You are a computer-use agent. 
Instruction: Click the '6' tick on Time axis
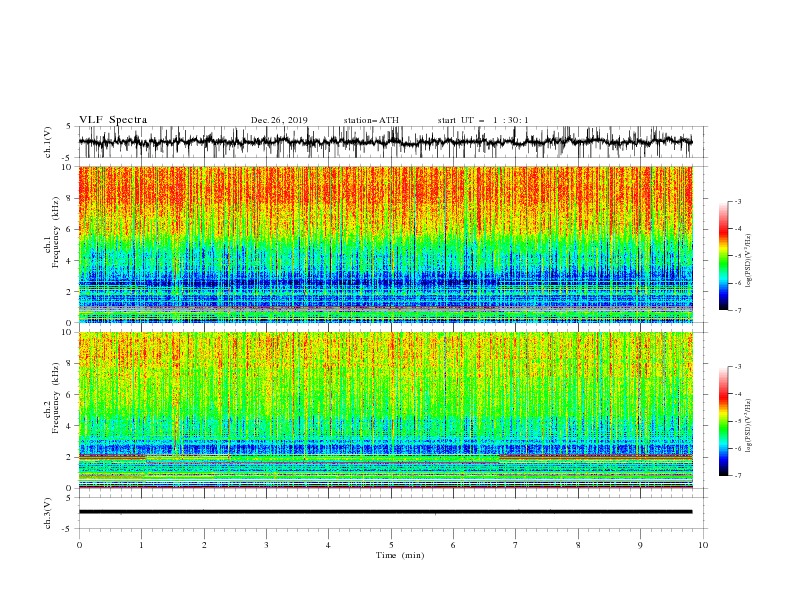453,545
